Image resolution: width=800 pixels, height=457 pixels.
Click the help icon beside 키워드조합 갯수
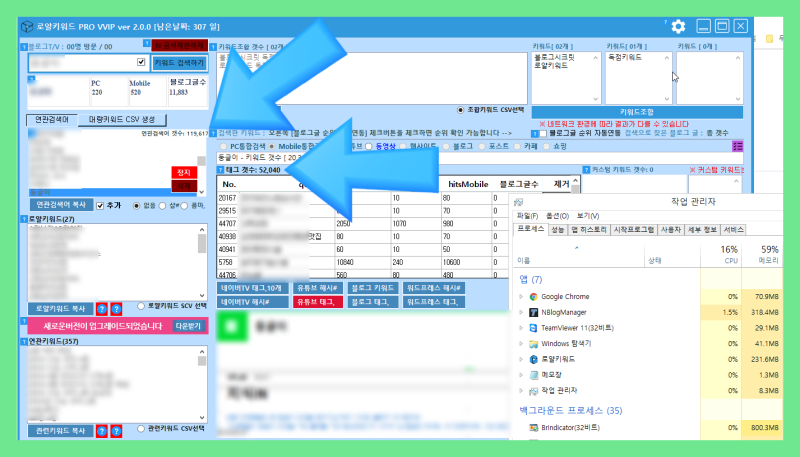click(213, 47)
